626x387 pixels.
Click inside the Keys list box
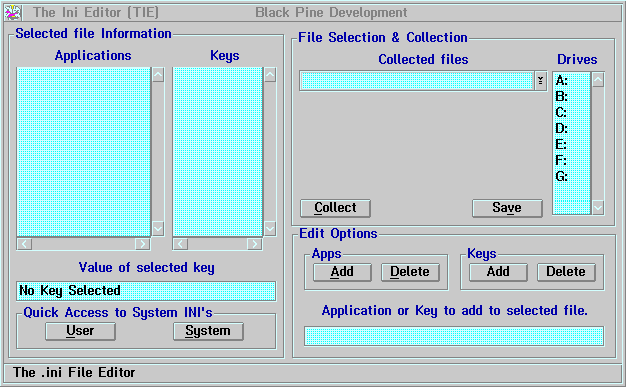click(x=218, y=152)
